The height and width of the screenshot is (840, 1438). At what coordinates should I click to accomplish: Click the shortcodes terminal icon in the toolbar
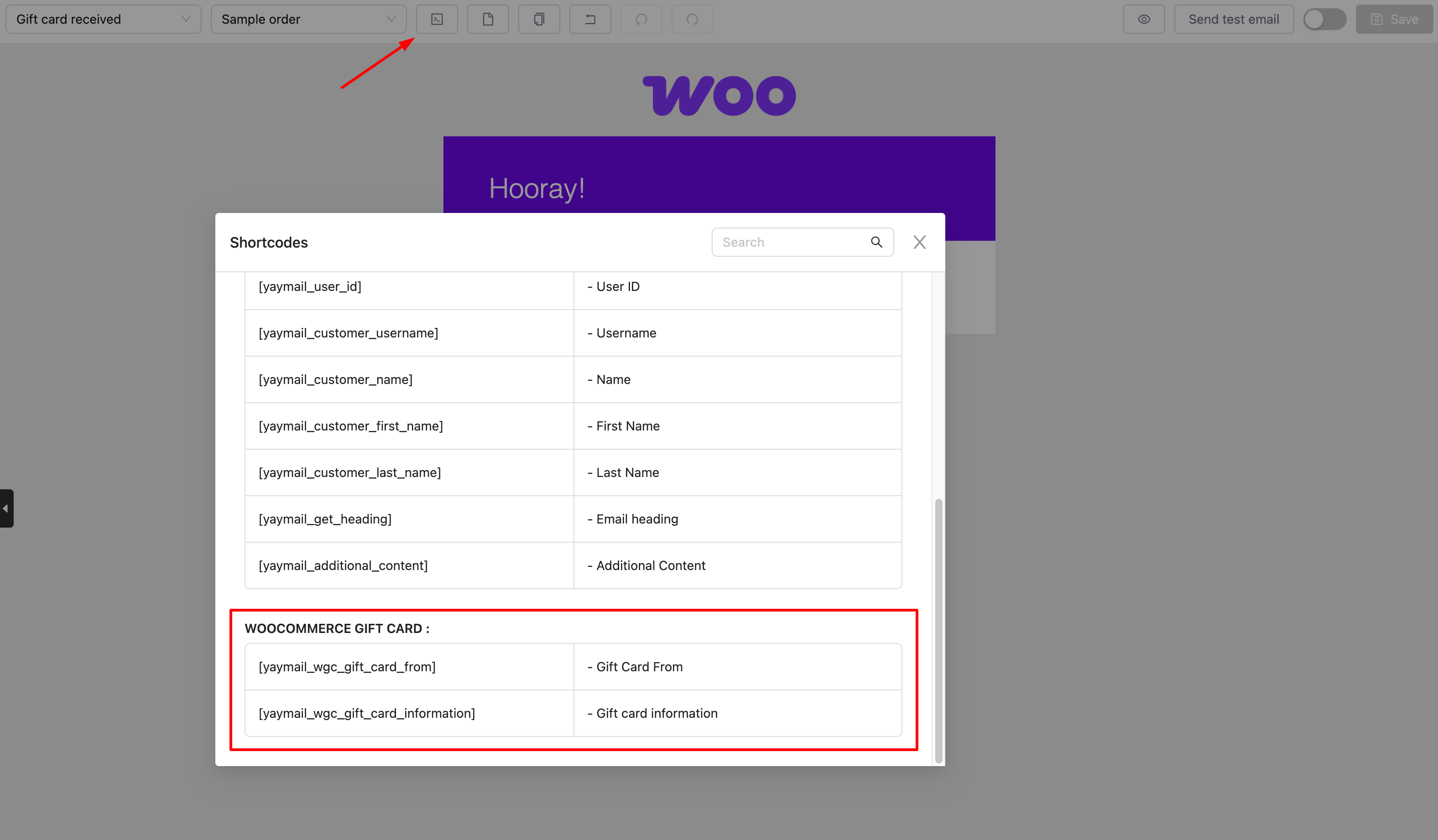click(437, 20)
